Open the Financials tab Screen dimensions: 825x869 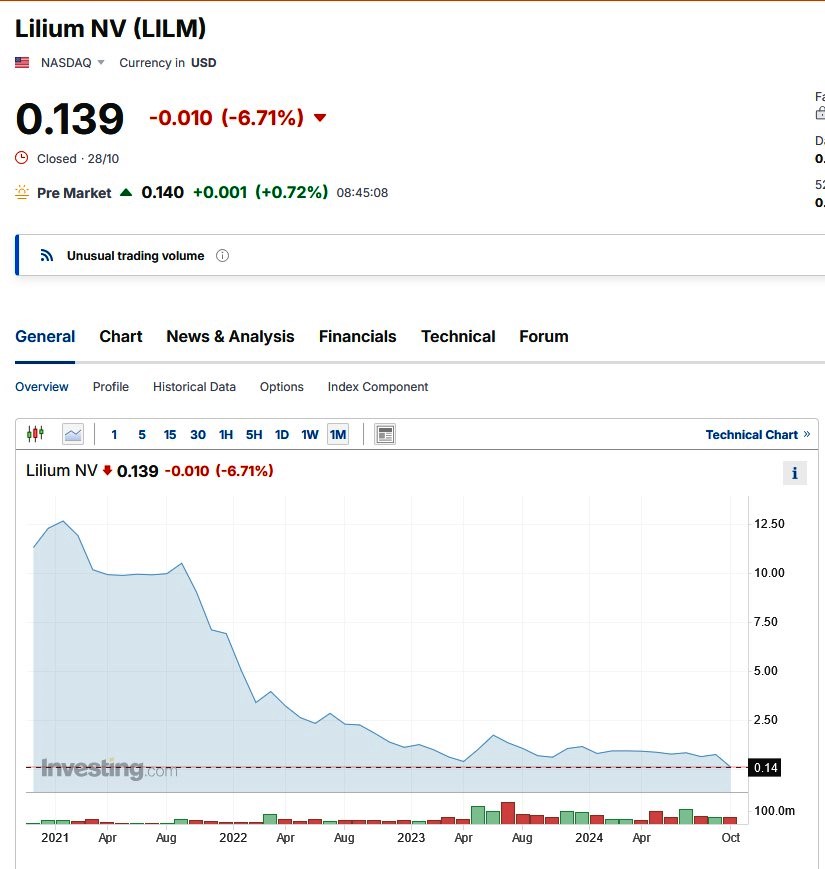(357, 336)
